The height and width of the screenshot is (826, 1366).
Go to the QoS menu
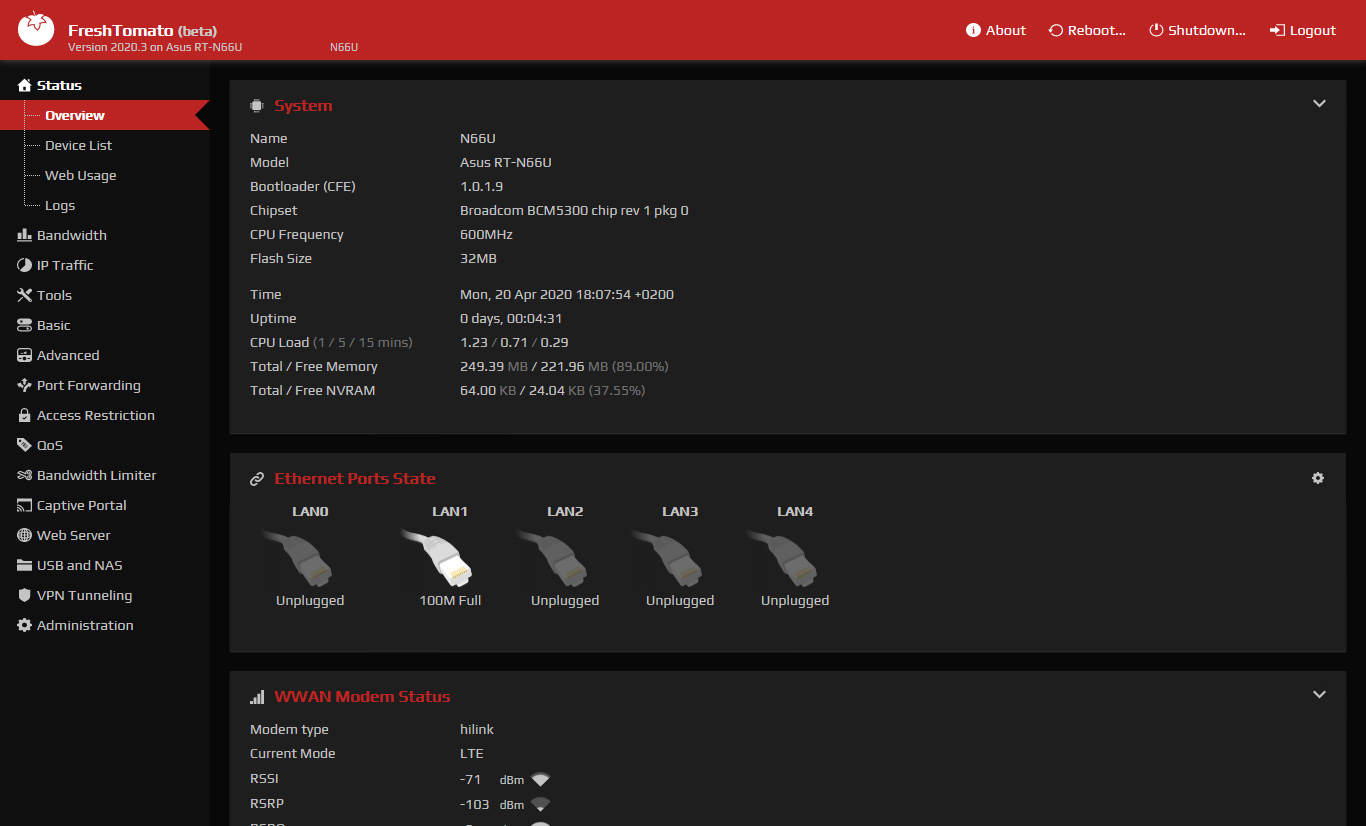coord(50,445)
